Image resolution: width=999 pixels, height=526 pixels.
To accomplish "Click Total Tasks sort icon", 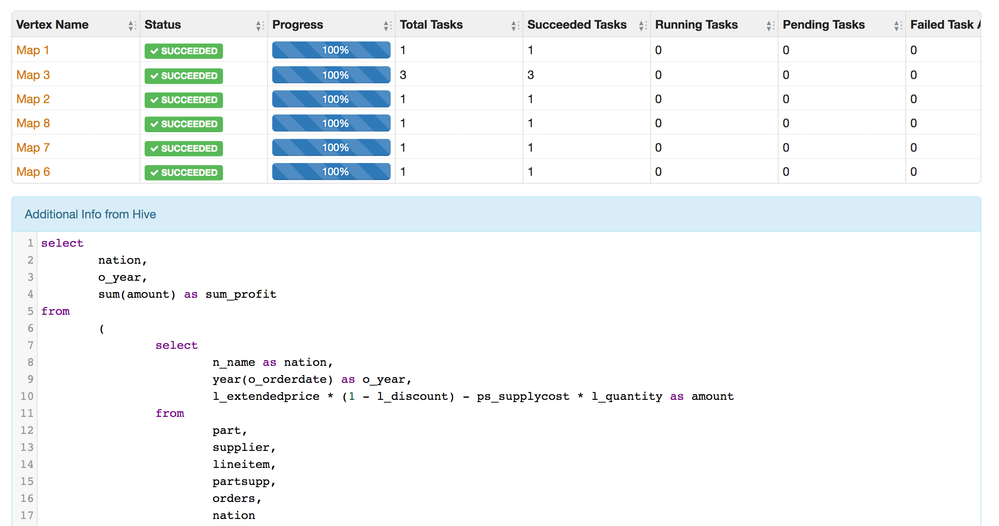I will [x=515, y=25].
